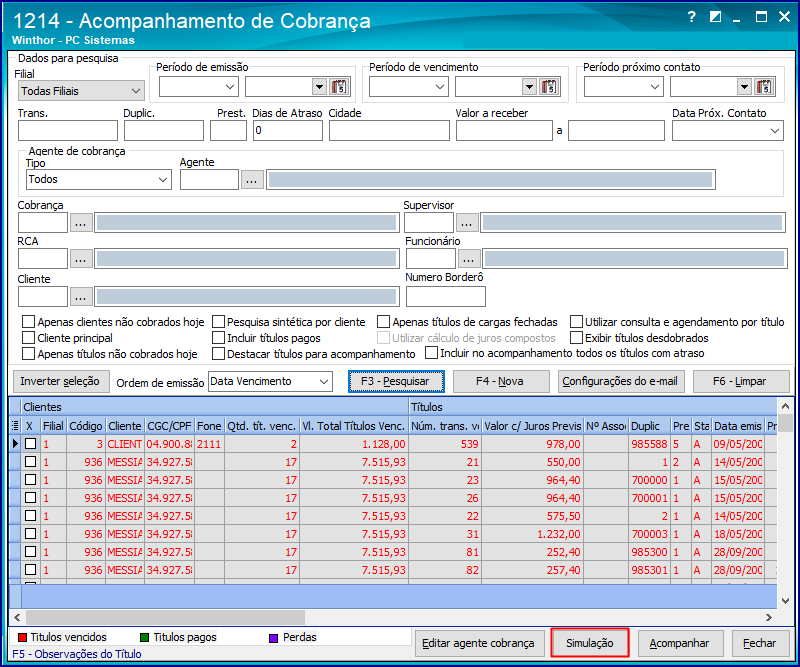Image resolution: width=800 pixels, height=667 pixels.
Task: Open Agente lookup ellipsis button
Action: click(x=252, y=180)
